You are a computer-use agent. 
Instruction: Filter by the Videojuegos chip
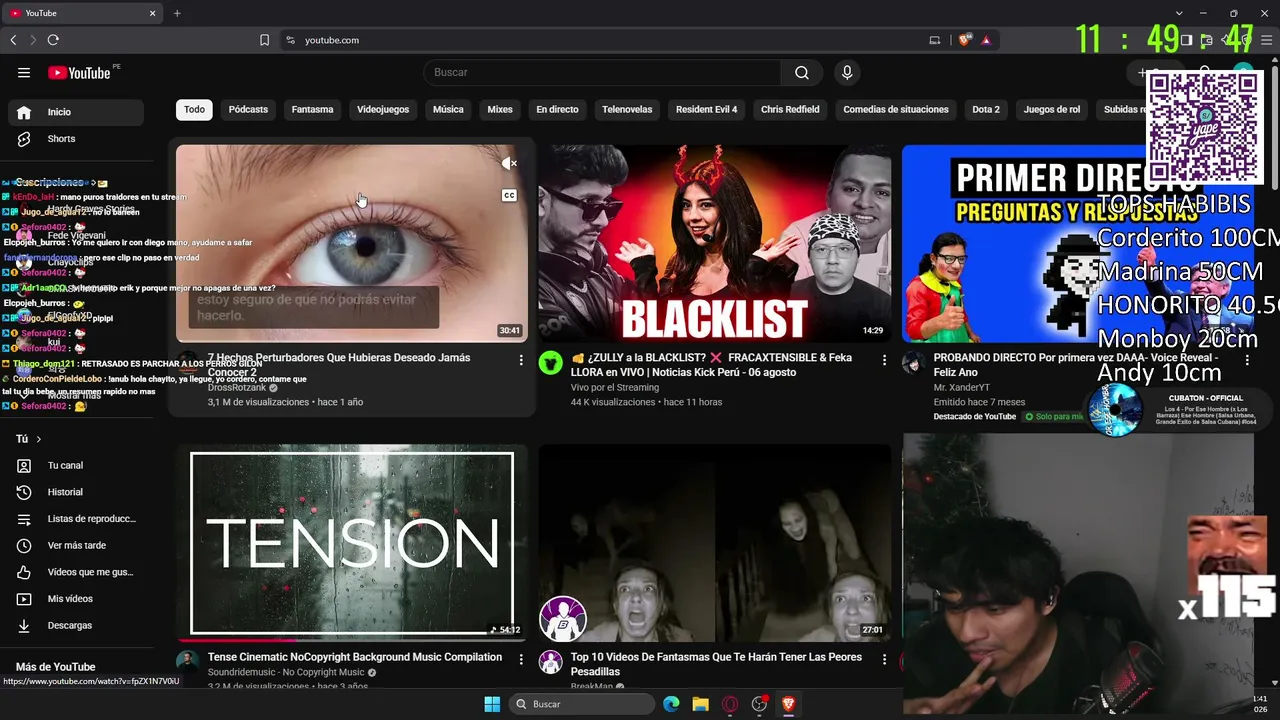click(x=383, y=110)
